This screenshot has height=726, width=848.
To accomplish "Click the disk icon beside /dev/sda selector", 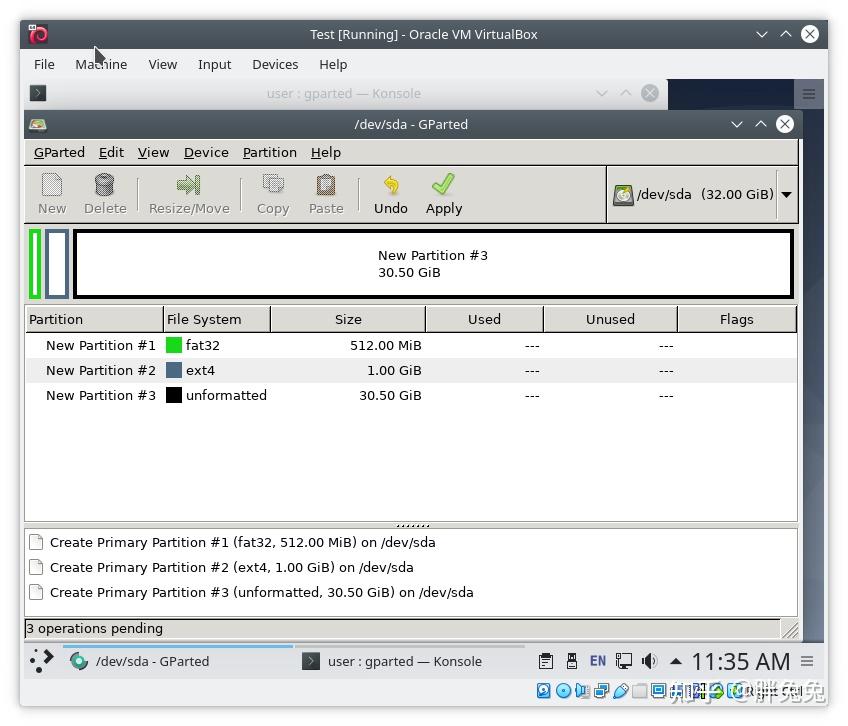I will [x=623, y=195].
